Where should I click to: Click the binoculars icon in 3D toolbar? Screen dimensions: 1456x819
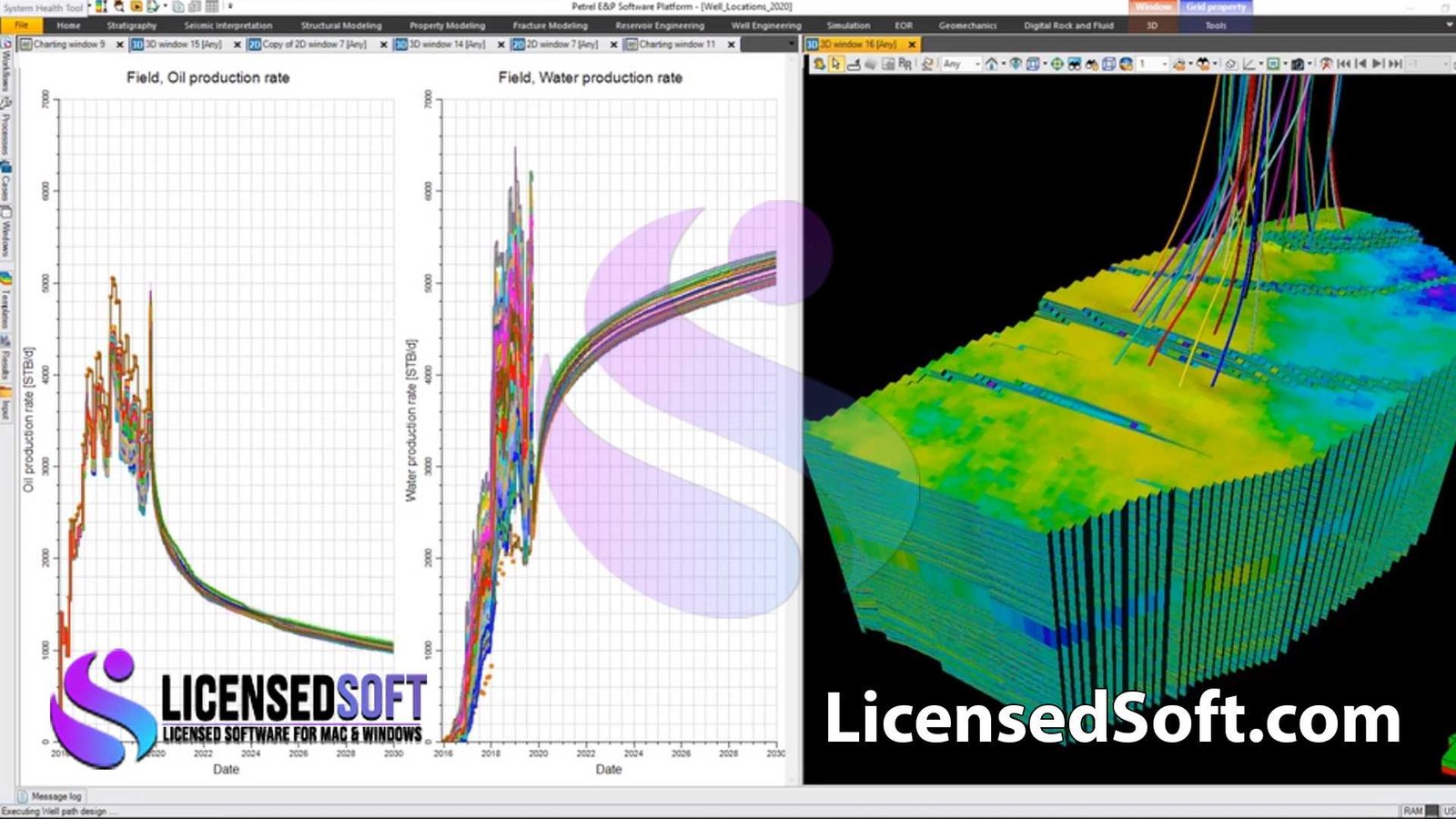[x=1074, y=64]
